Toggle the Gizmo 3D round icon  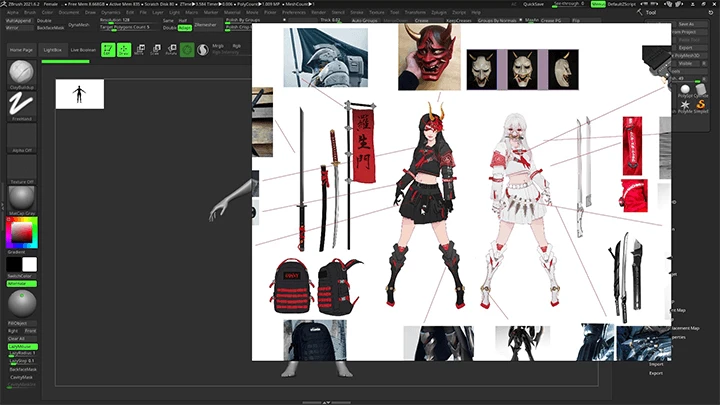187,50
